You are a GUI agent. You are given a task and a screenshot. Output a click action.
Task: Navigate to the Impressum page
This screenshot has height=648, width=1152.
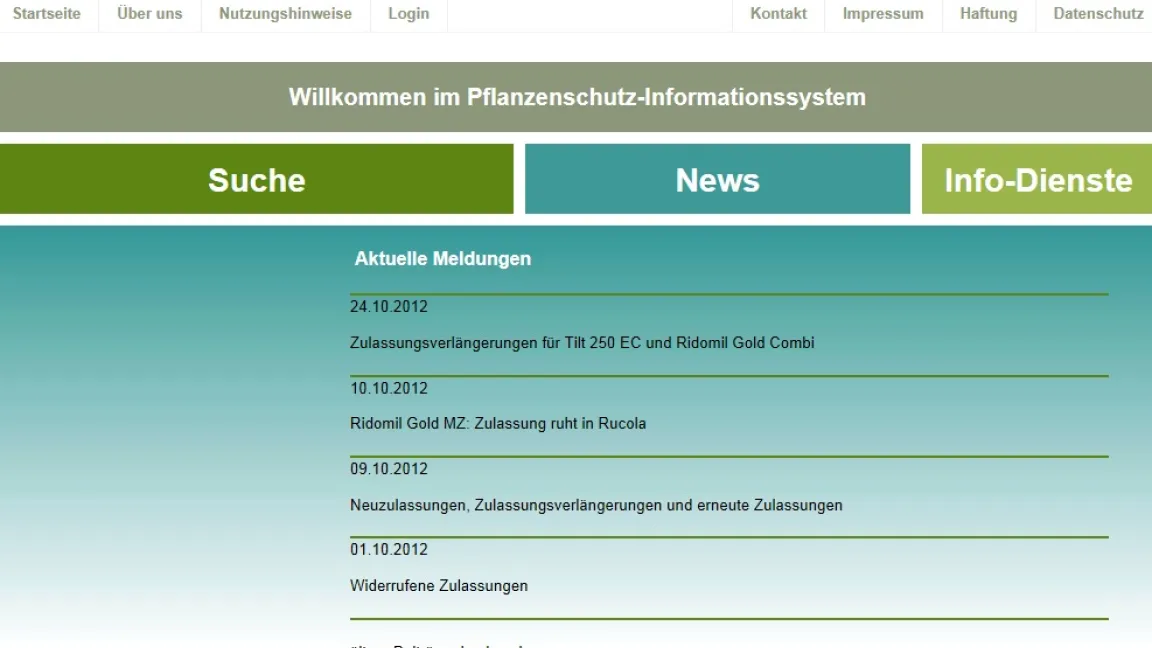883,14
